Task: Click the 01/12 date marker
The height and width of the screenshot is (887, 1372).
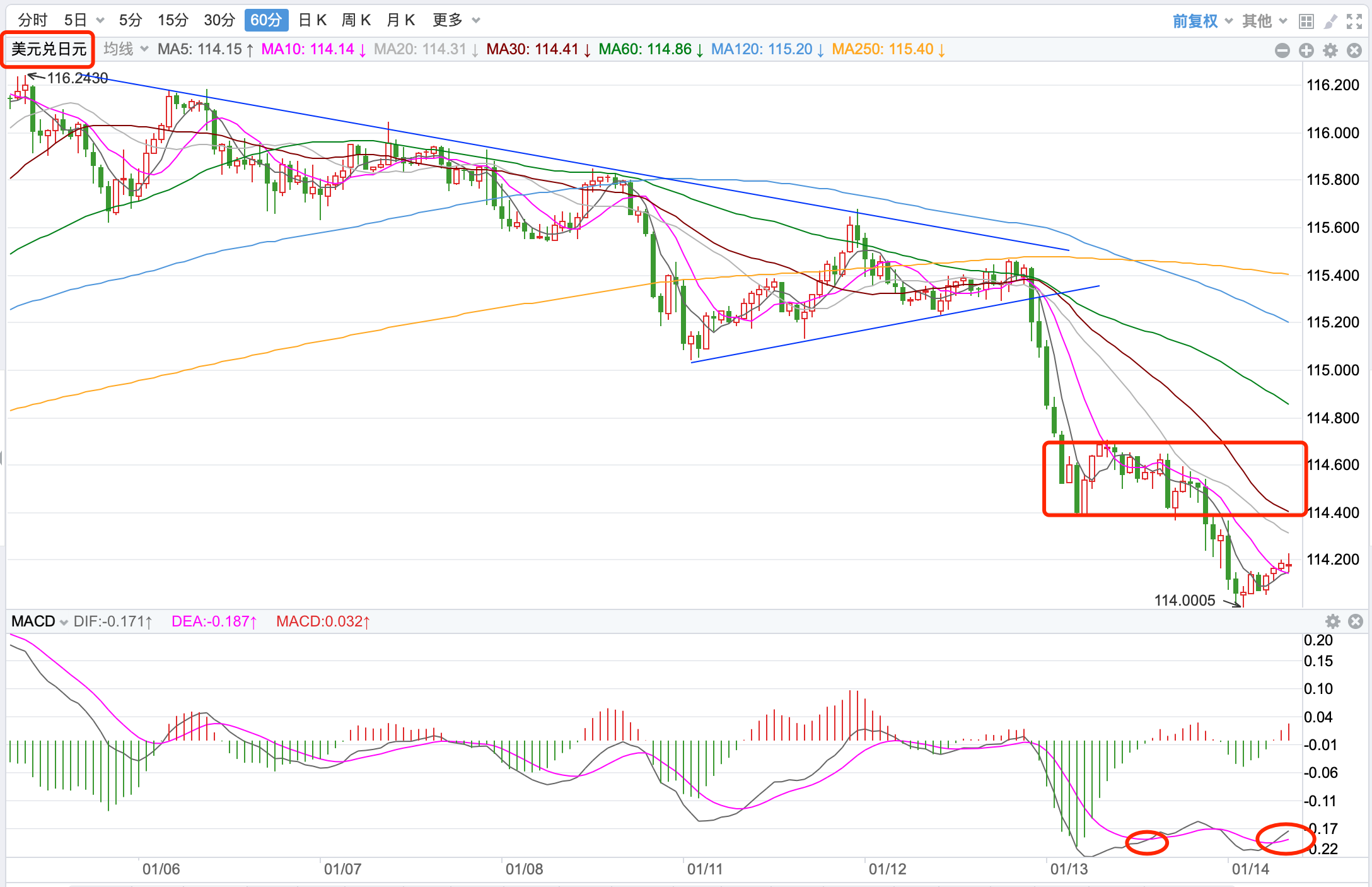Action: [x=887, y=869]
